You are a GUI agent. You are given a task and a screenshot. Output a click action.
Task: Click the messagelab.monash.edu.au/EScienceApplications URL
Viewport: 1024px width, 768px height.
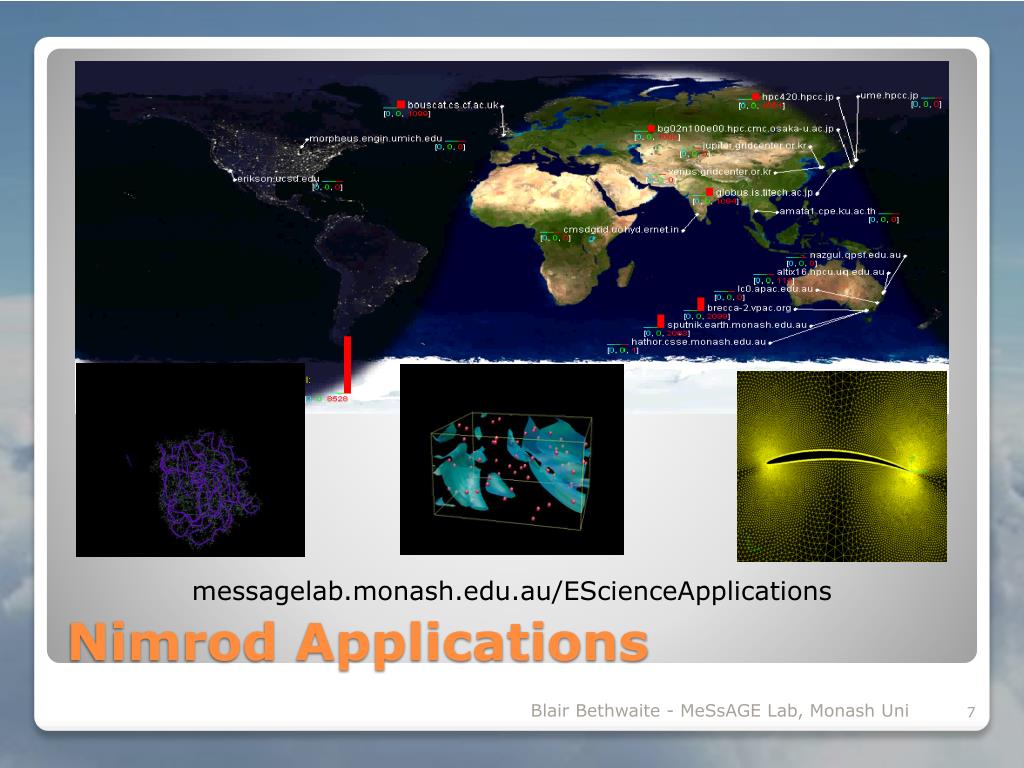tap(512, 591)
